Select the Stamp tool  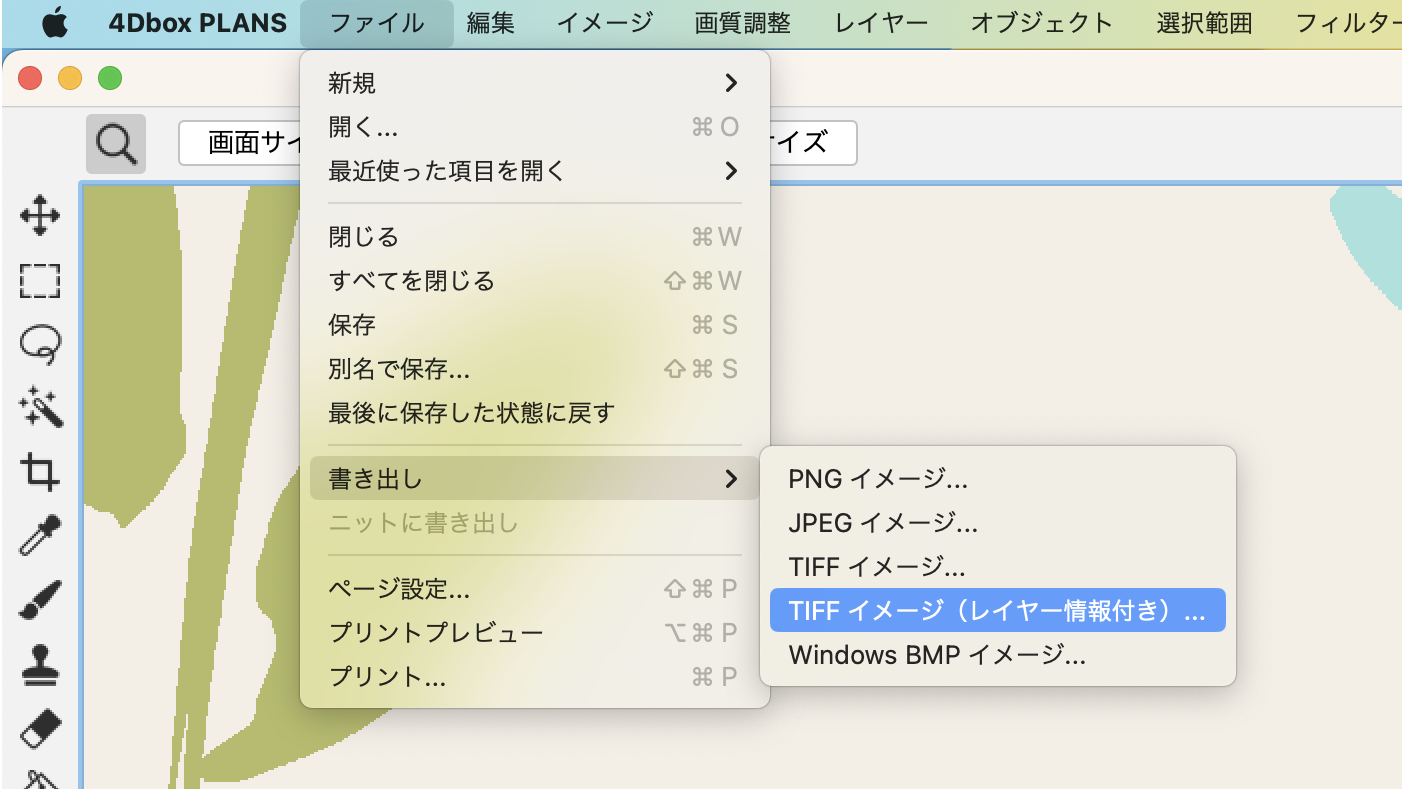40,664
